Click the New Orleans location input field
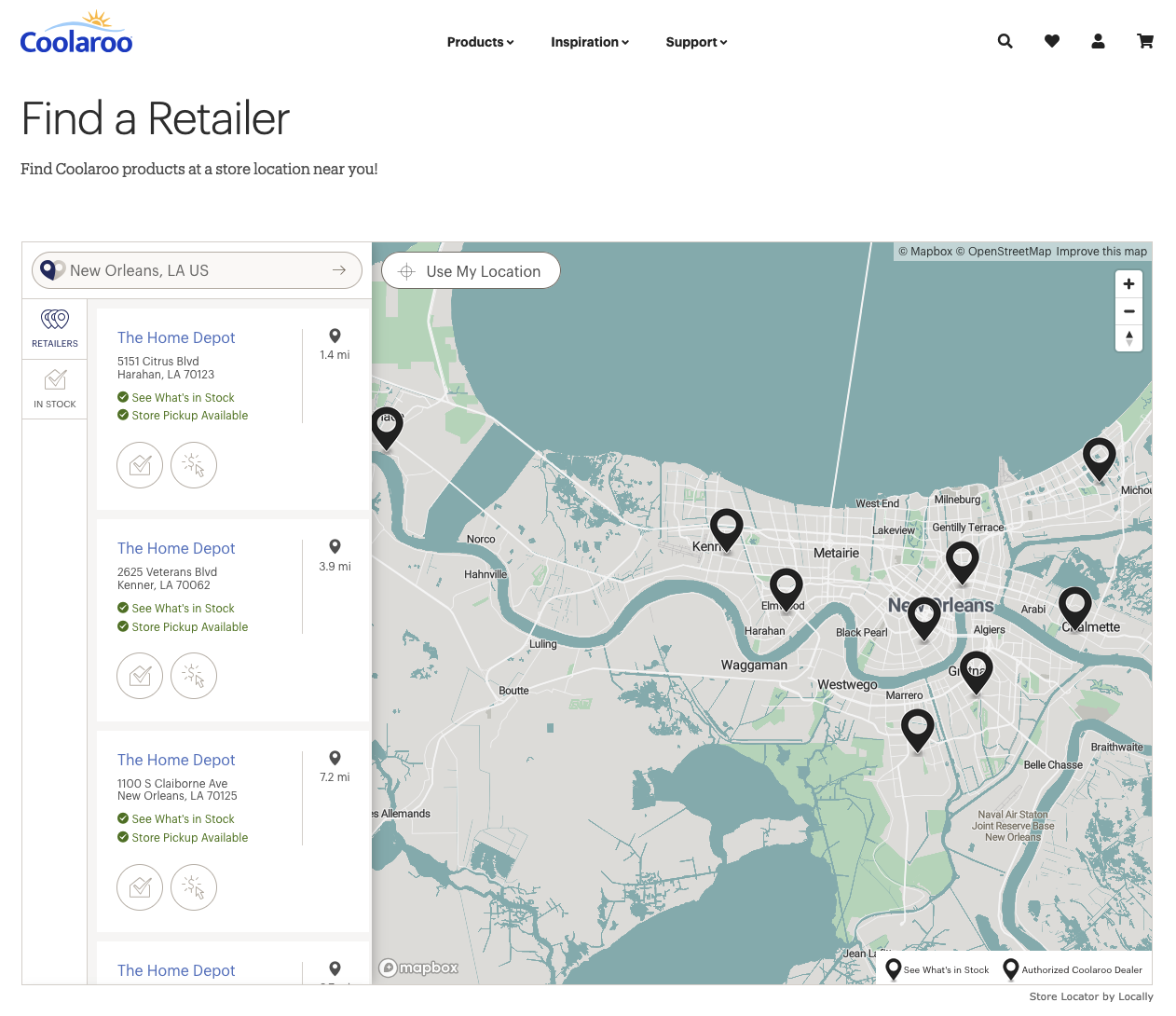 (x=197, y=270)
